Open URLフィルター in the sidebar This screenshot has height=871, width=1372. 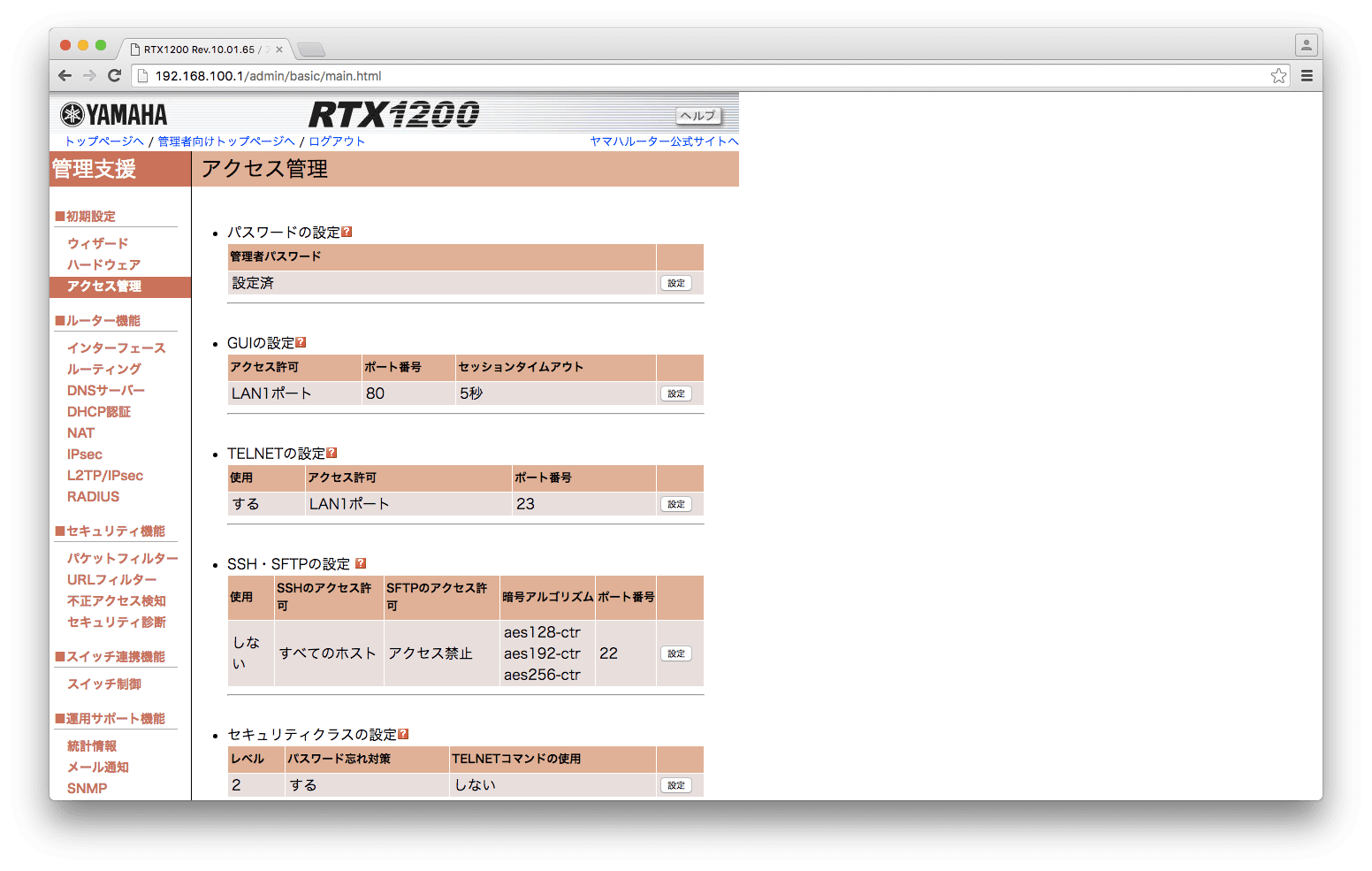pyautogui.click(x=112, y=579)
